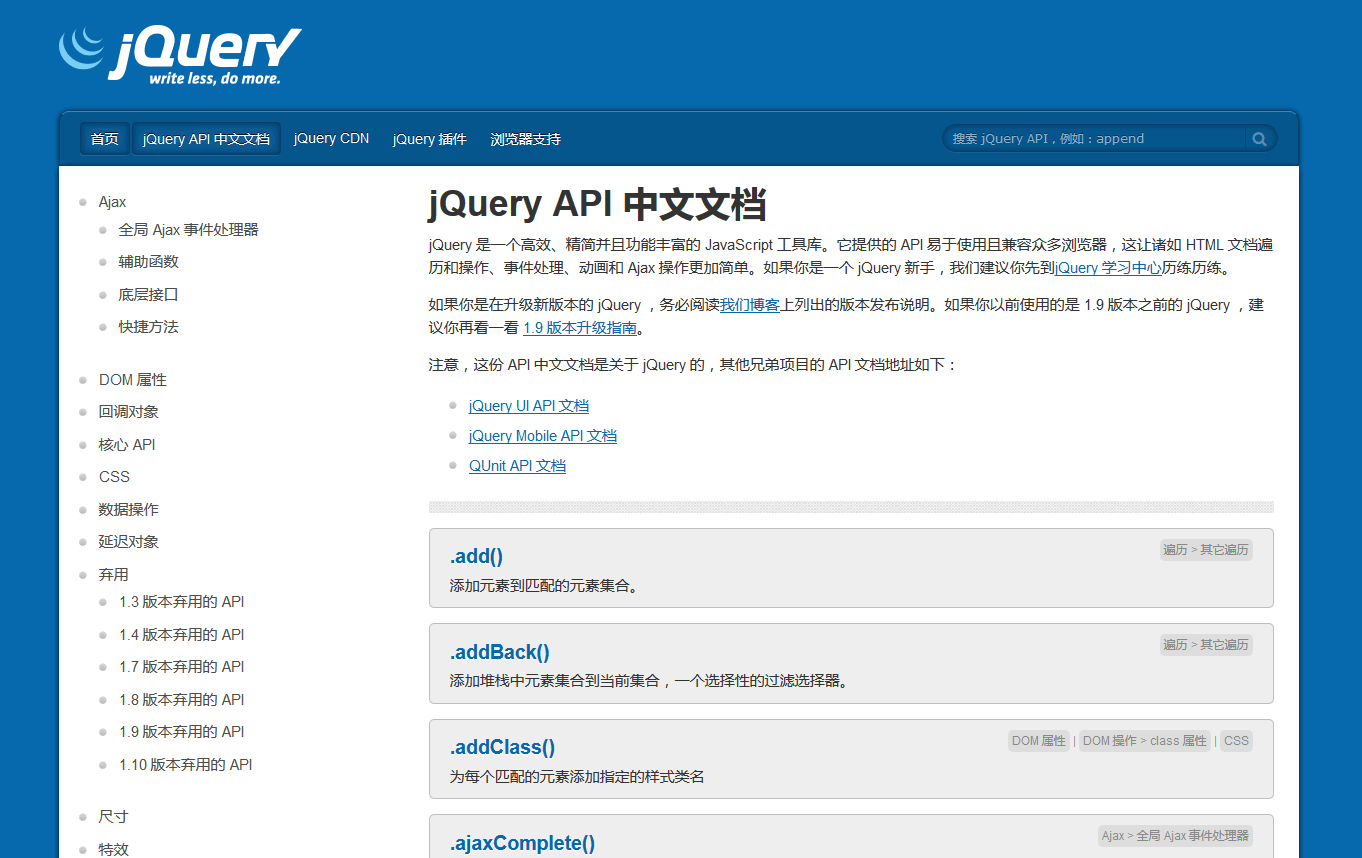Select 尺寸 in the sidebar

tap(113, 817)
